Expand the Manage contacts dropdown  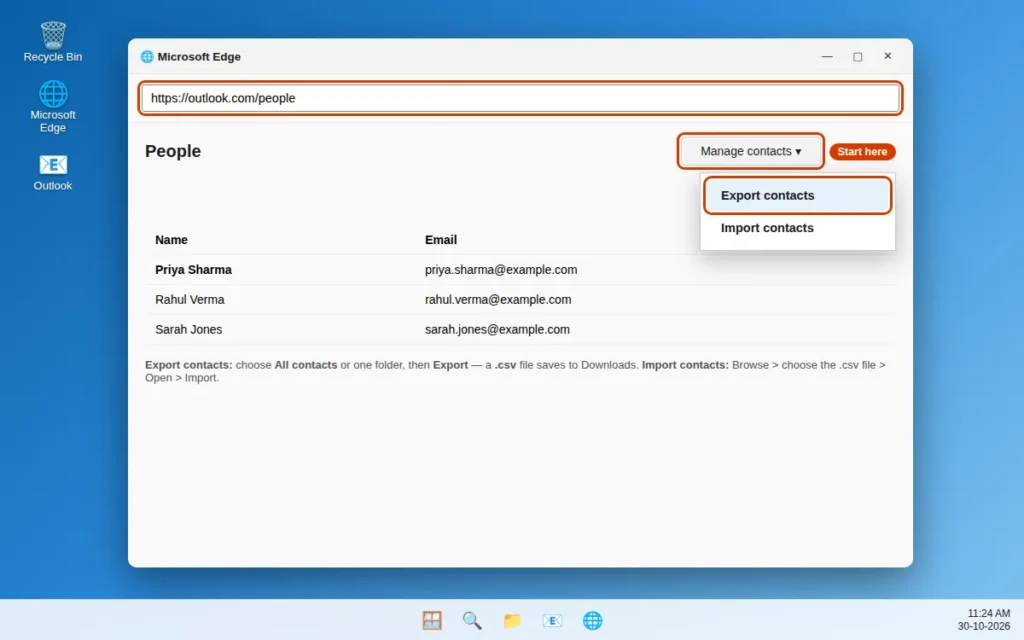[x=750, y=151]
